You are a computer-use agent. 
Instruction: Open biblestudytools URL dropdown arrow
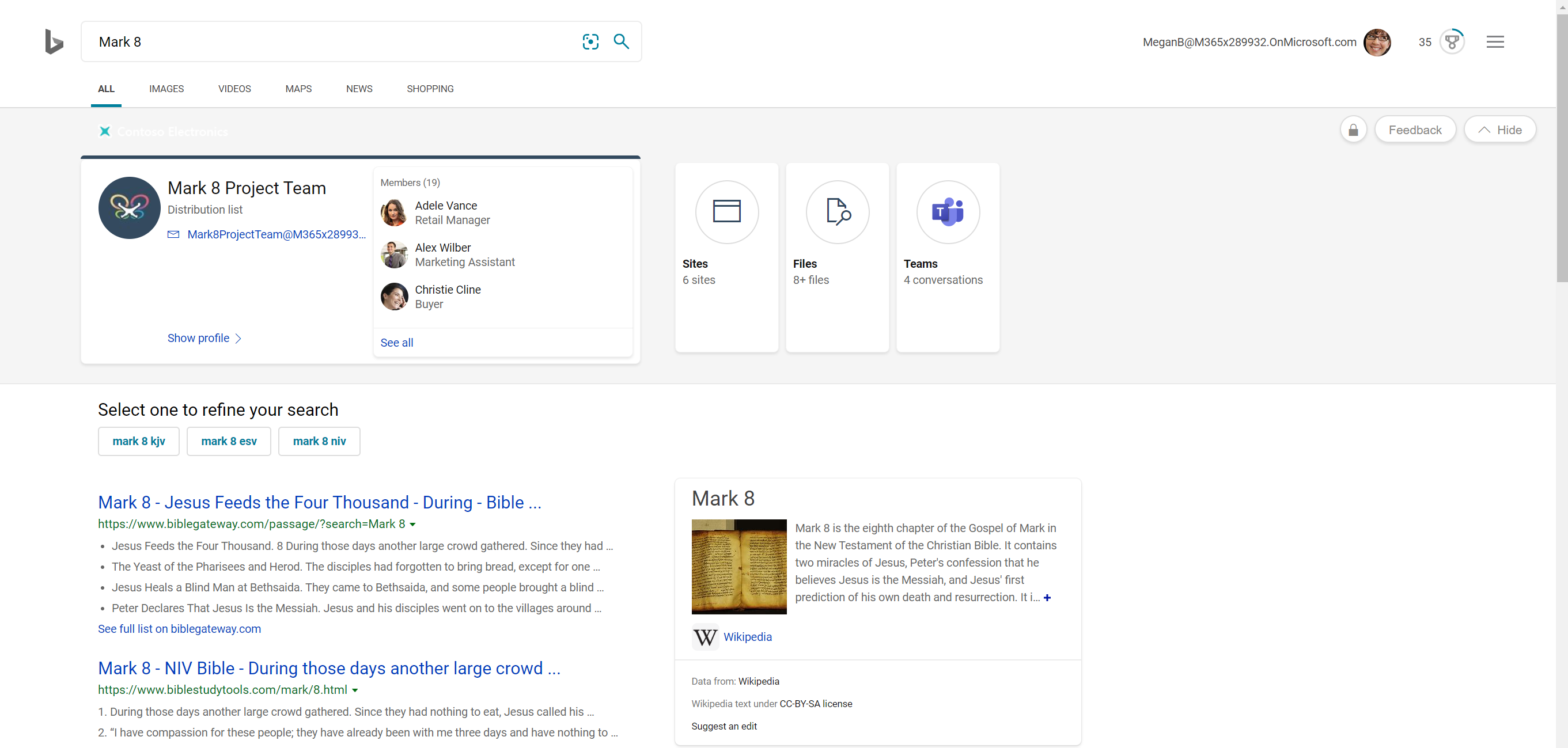(x=355, y=690)
